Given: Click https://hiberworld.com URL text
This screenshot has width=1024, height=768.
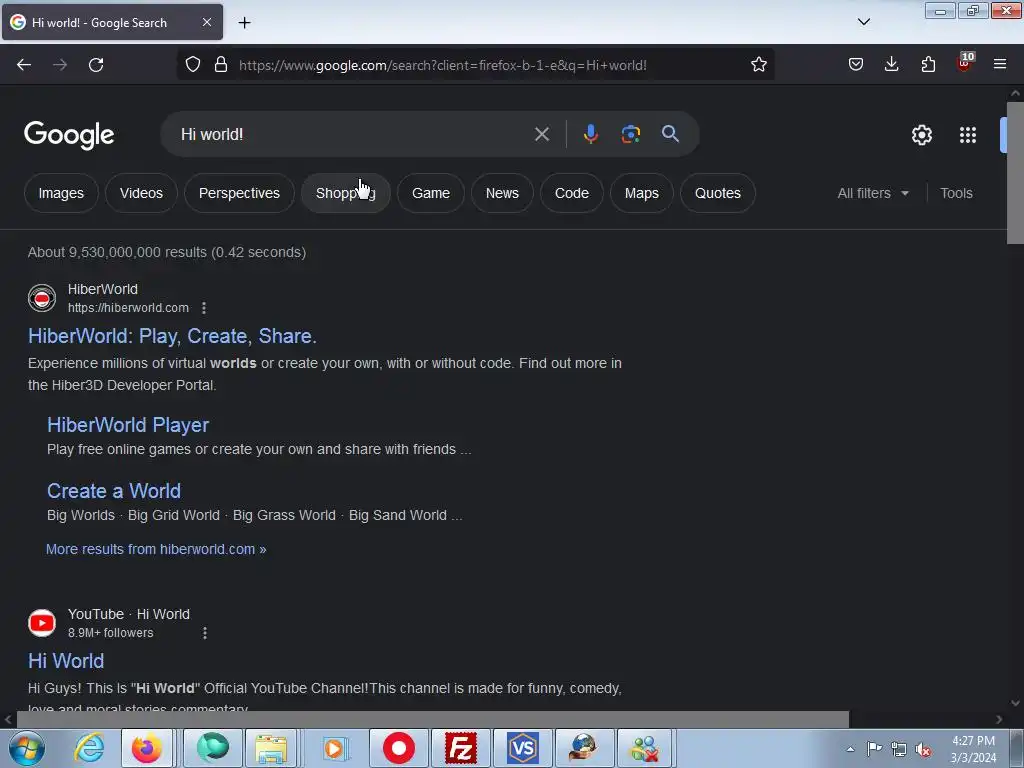Looking at the screenshot, I should coord(128,308).
